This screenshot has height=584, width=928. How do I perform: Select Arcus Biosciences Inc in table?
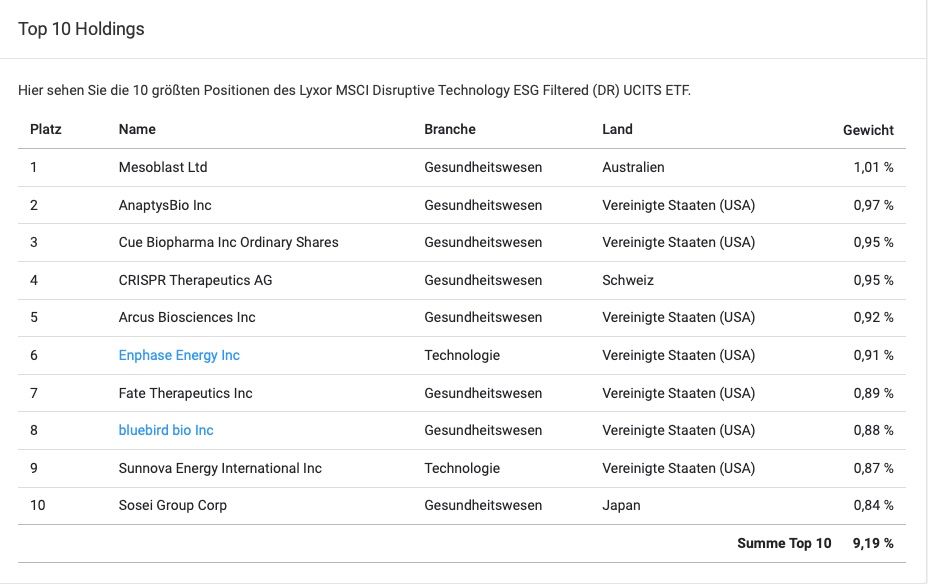[187, 317]
